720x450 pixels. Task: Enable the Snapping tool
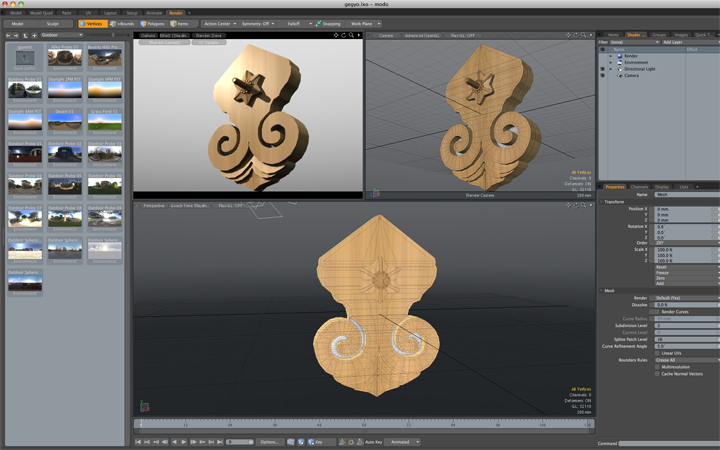328,23
